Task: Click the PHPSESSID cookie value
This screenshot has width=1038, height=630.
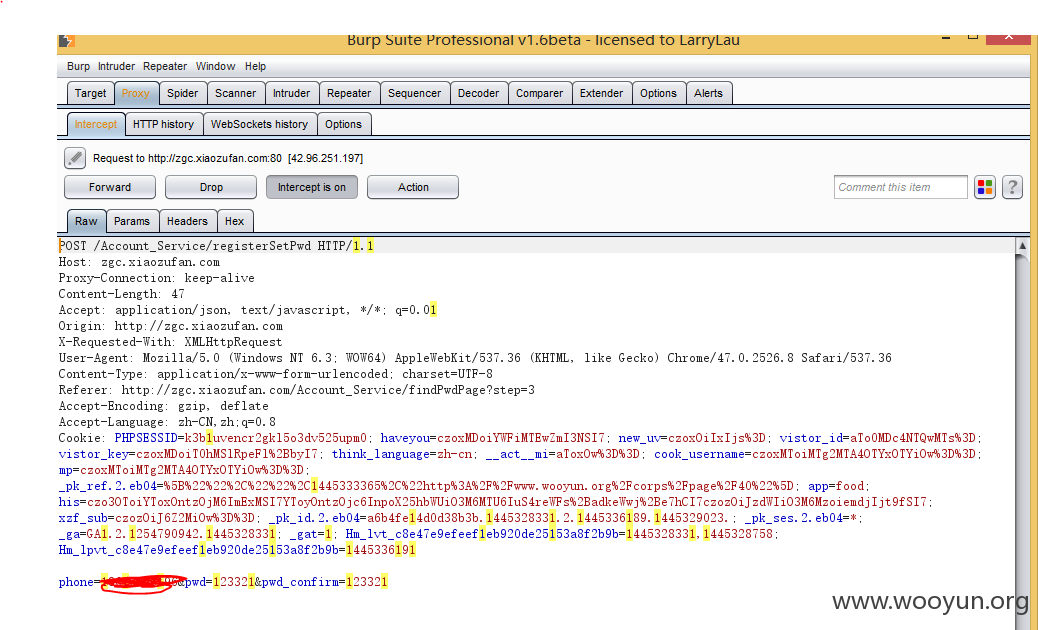Action: (x=275, y=438)
